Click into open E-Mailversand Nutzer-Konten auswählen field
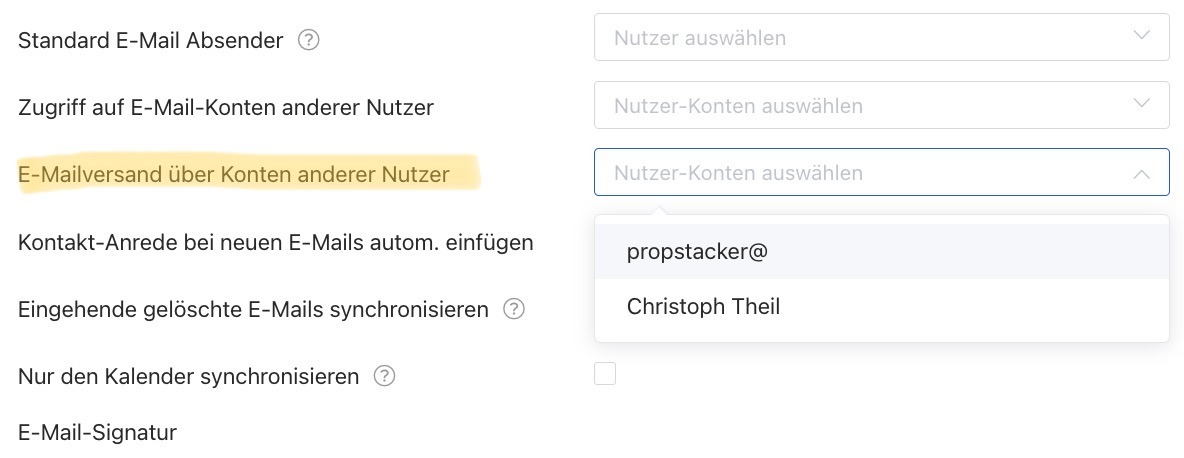This screenshot has height=458, width=1184. 881,172
